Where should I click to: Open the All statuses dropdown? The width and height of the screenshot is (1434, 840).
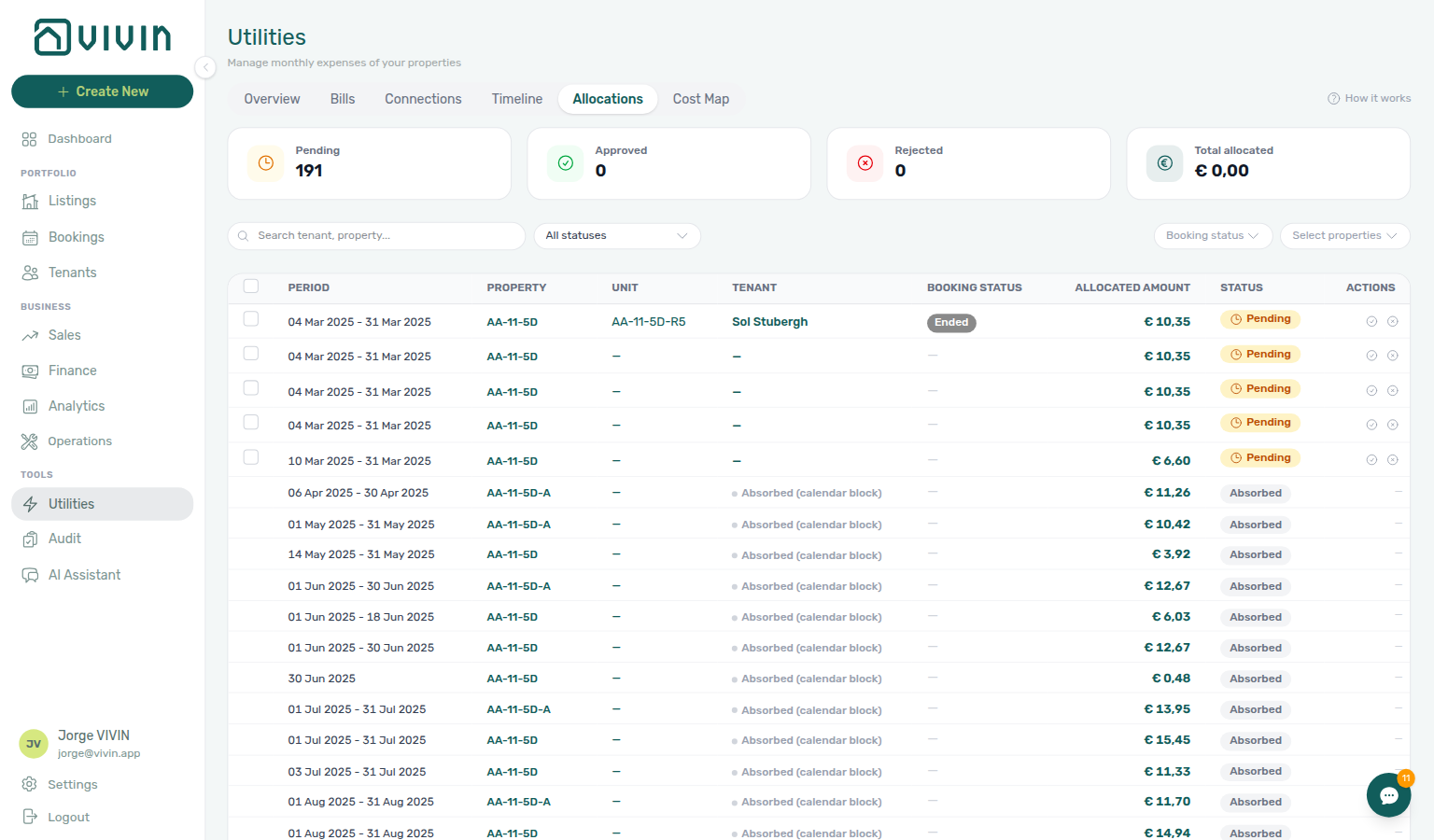point(617,236)
